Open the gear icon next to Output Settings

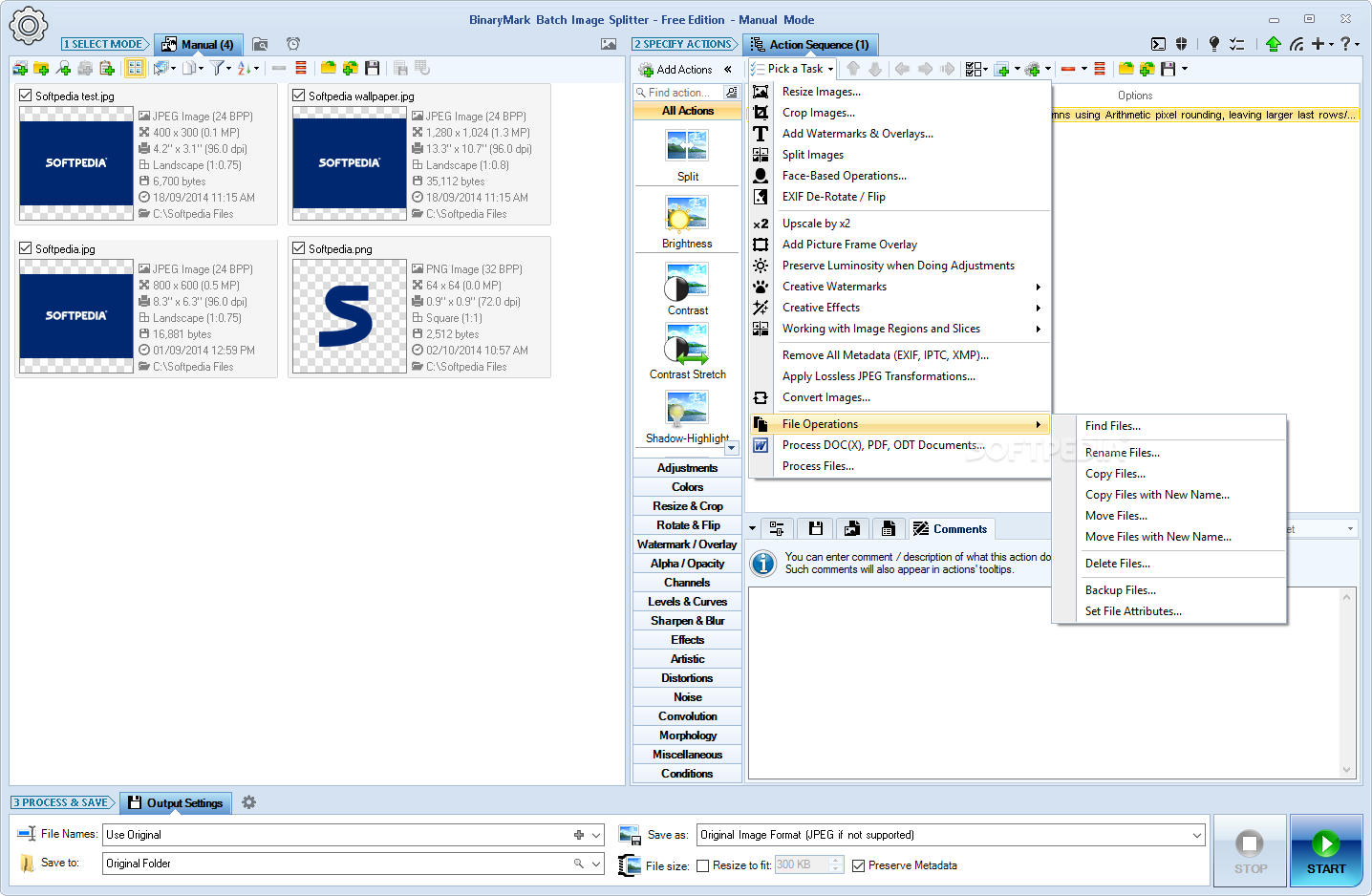click(x=248, y=802)
